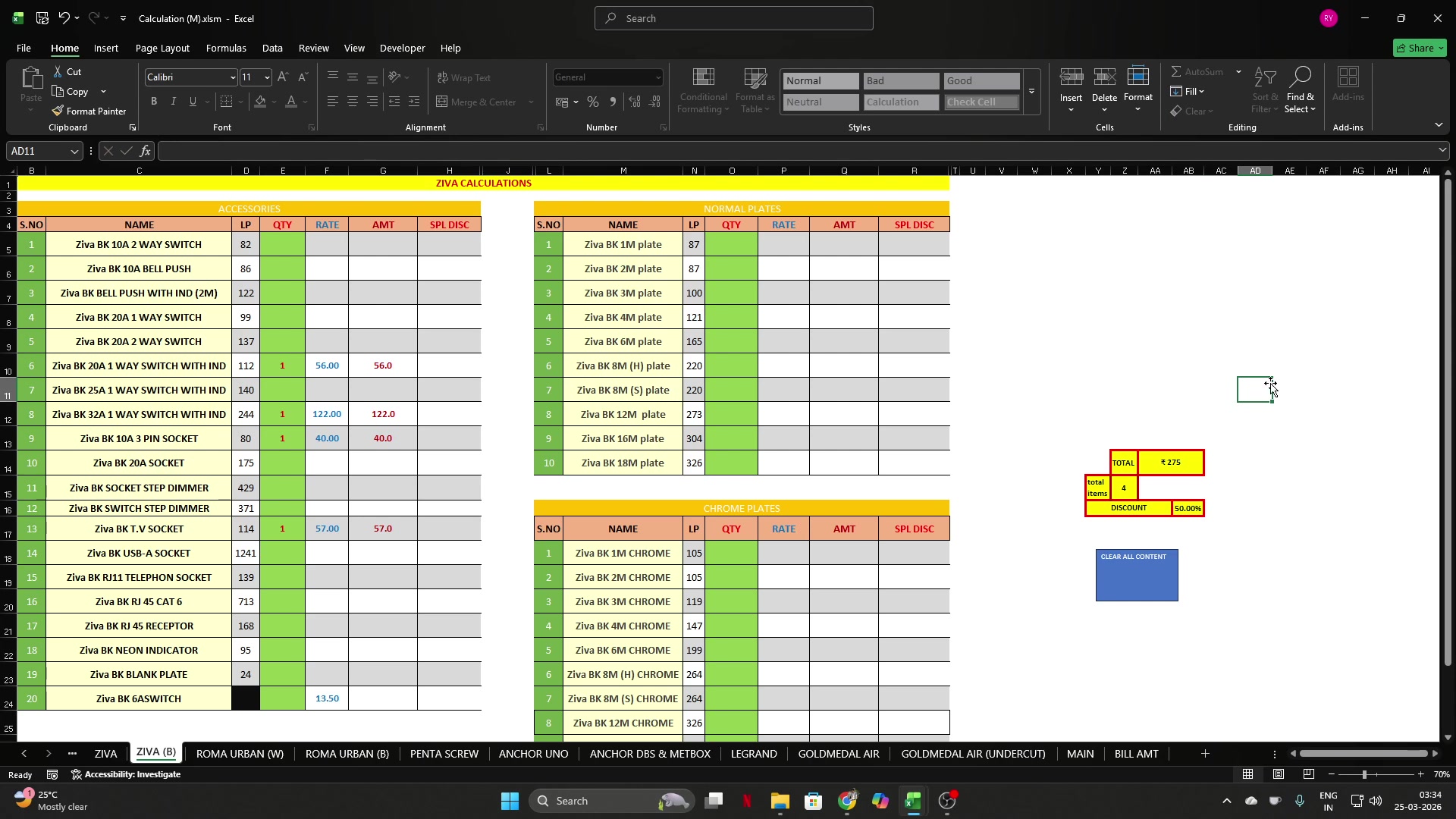
Task: Open File Explorer from the taskbar
Action: [x=780, y=801]
